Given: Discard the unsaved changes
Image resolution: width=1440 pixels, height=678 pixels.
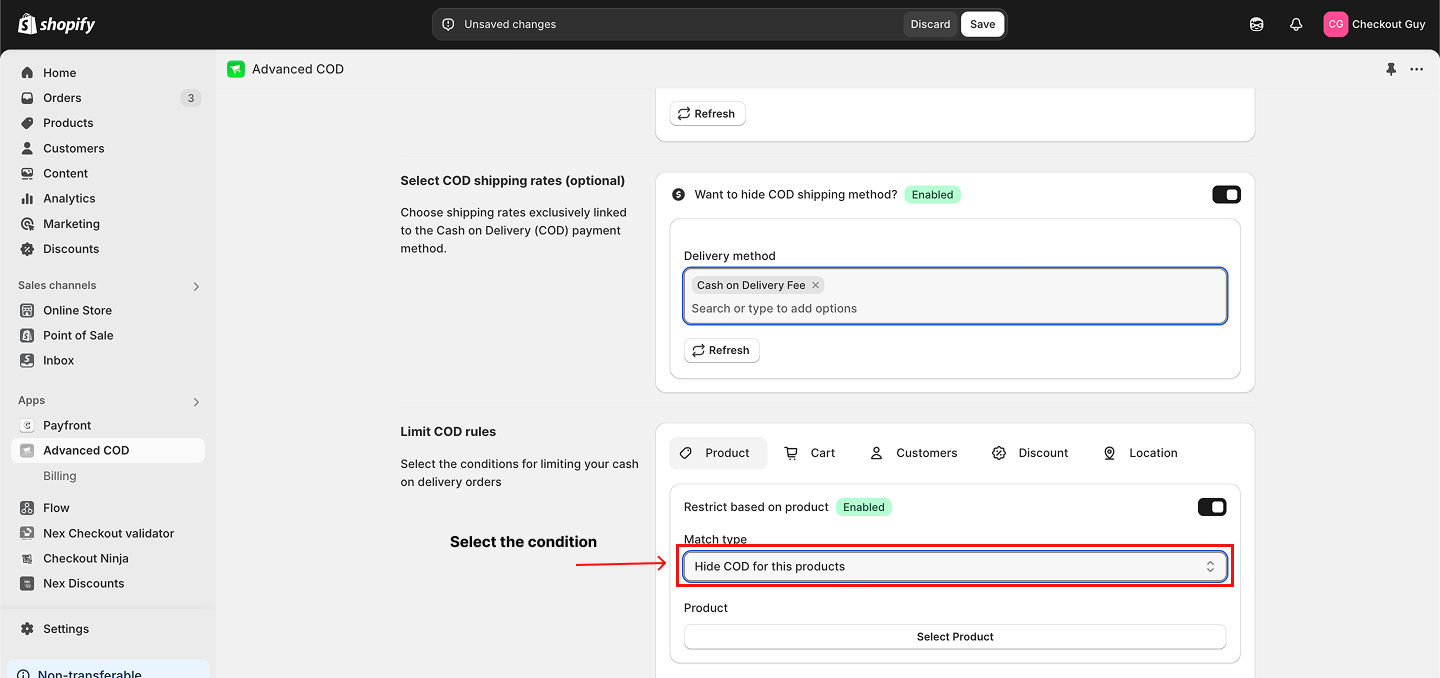Looking at the screenshot, I should pyautogui.click(x=930, y=24).
